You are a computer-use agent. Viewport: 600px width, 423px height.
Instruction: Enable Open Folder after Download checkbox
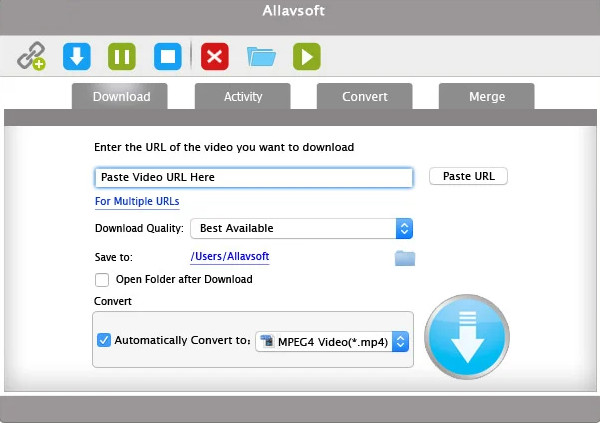coord(102,280)
